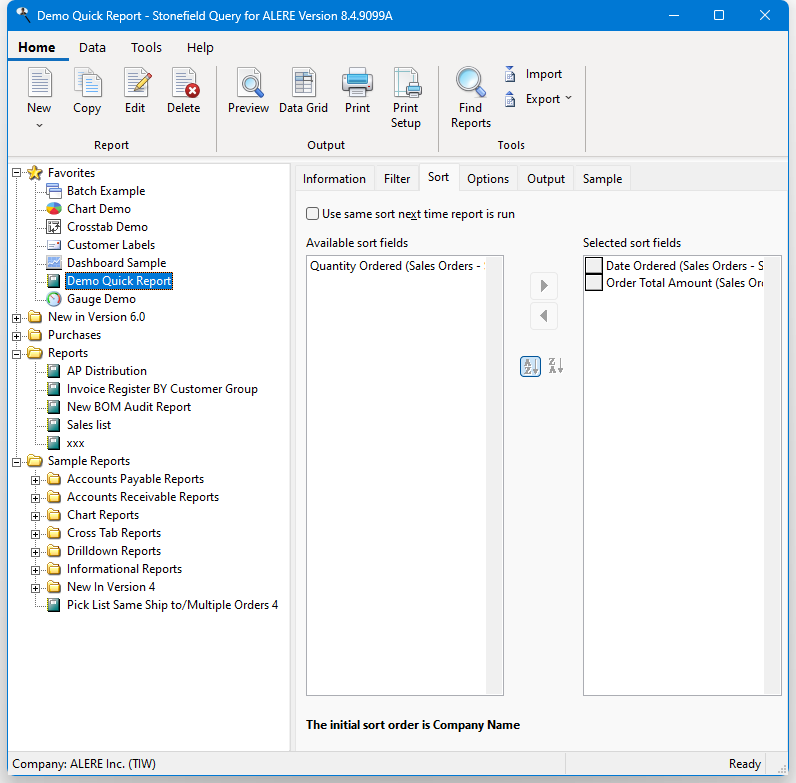The image size is (796, 783).
Task: Remove field with the left arrow button
Action: (x=544, y=316)
